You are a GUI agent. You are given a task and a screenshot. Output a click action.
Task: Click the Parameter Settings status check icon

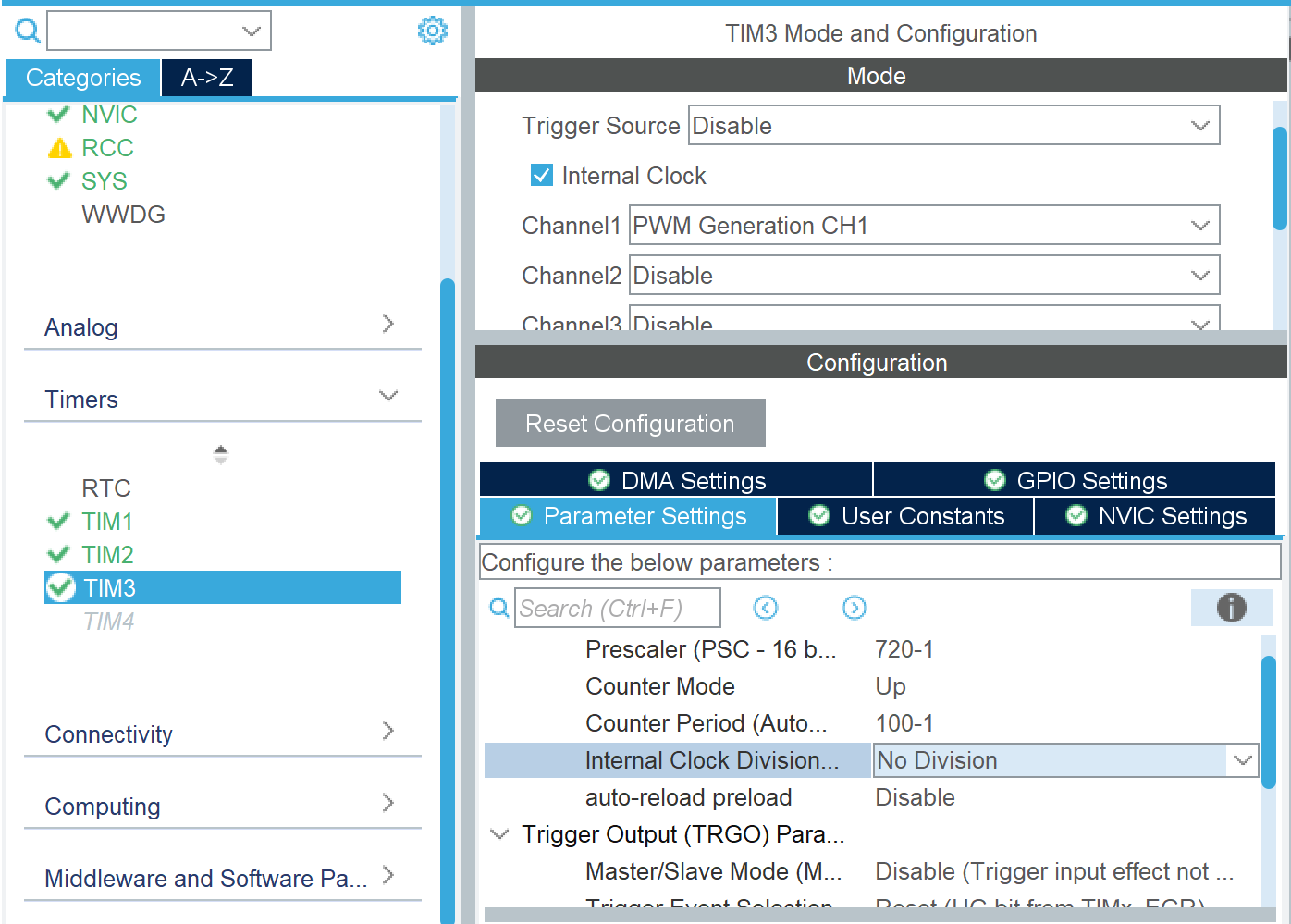point(522,515)
